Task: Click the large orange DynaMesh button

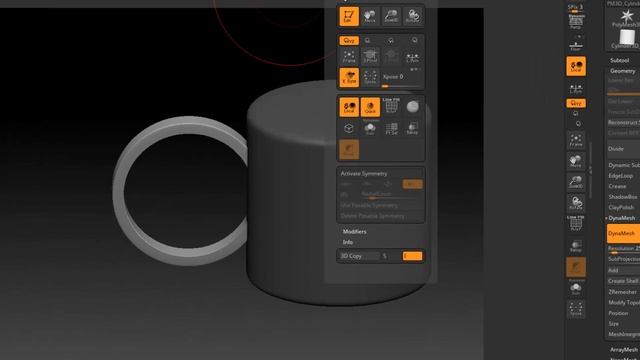Action: pos(623,233)
